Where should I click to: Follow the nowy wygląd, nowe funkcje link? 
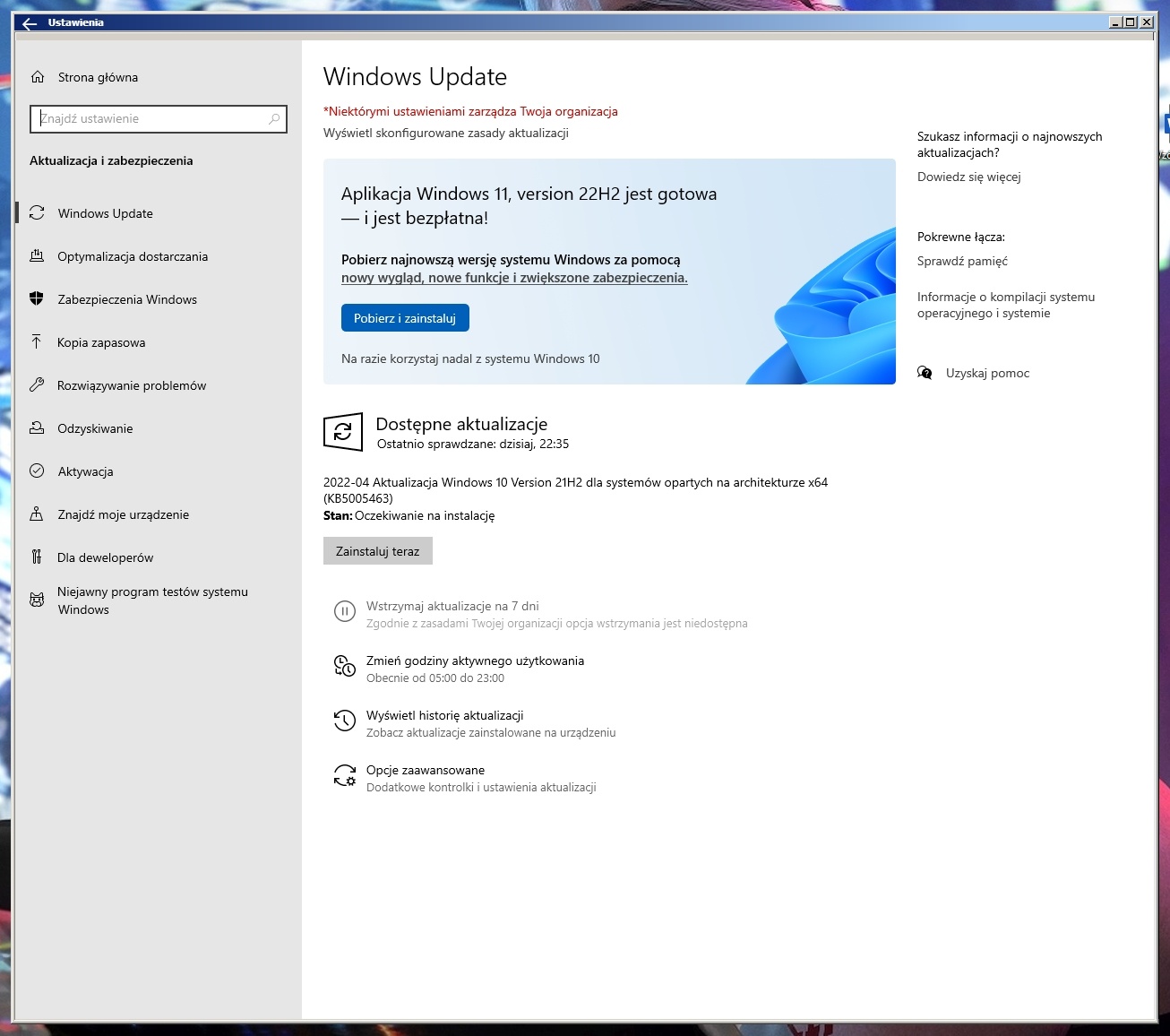click(x=514, y=278)
